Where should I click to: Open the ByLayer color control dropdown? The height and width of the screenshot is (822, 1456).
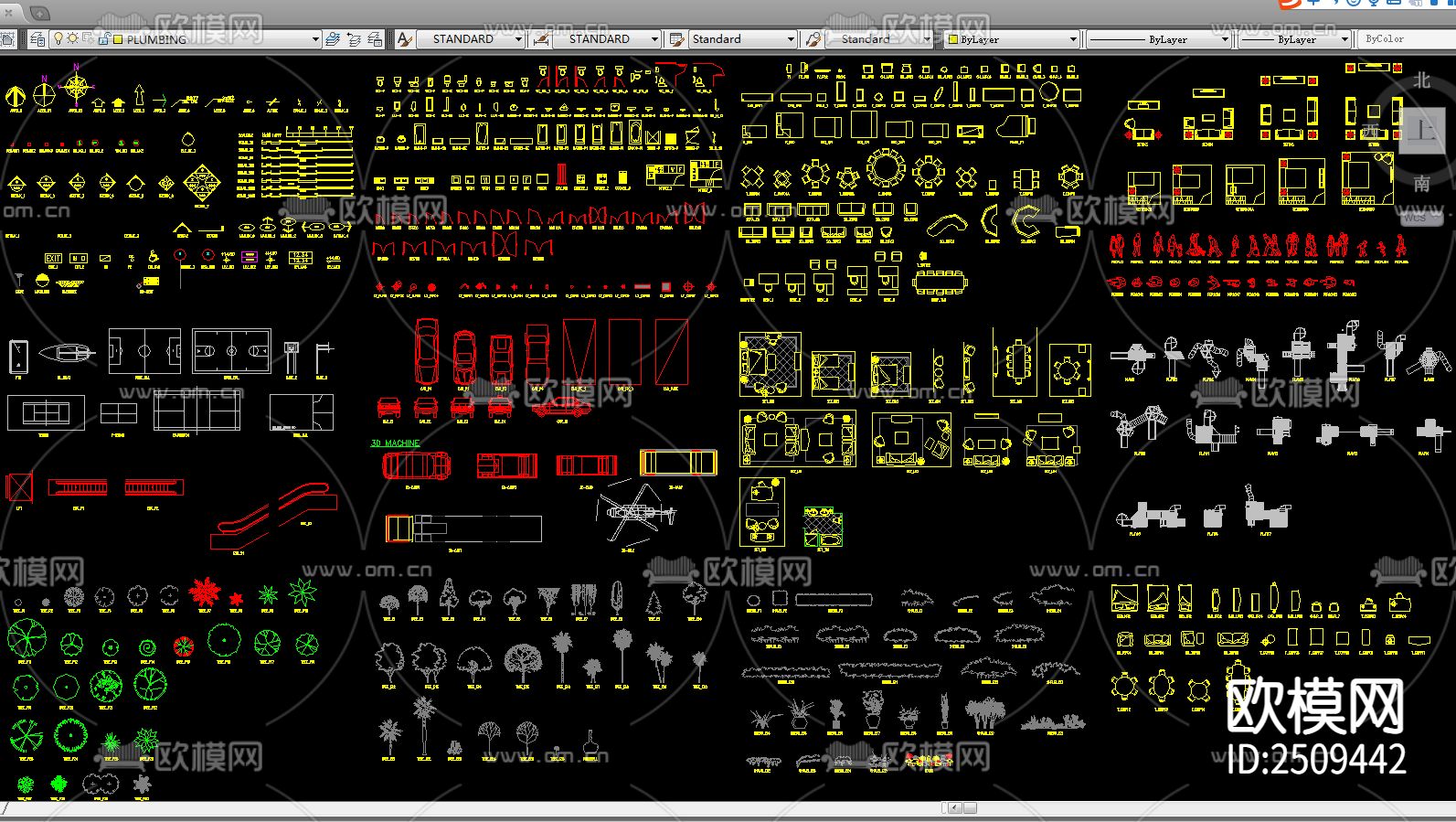1073,39
